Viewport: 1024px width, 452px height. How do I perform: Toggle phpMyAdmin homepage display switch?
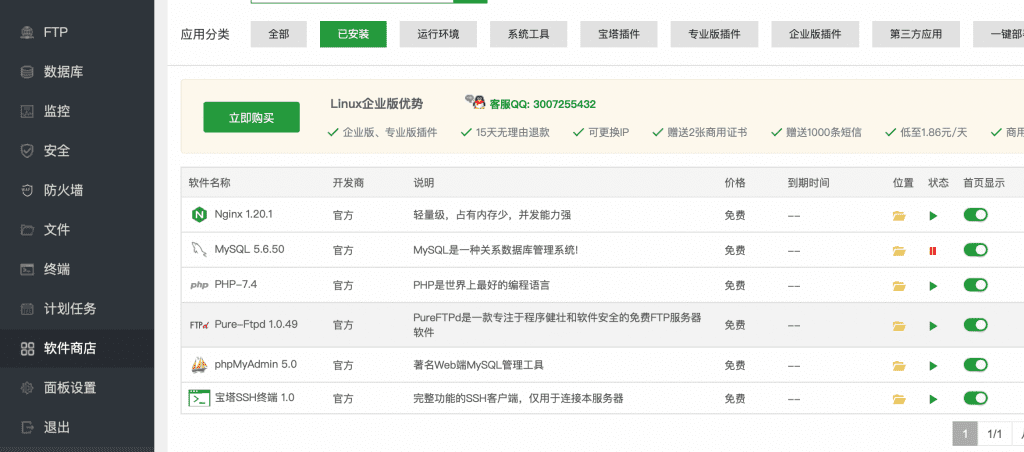click(x=975, y=364)
